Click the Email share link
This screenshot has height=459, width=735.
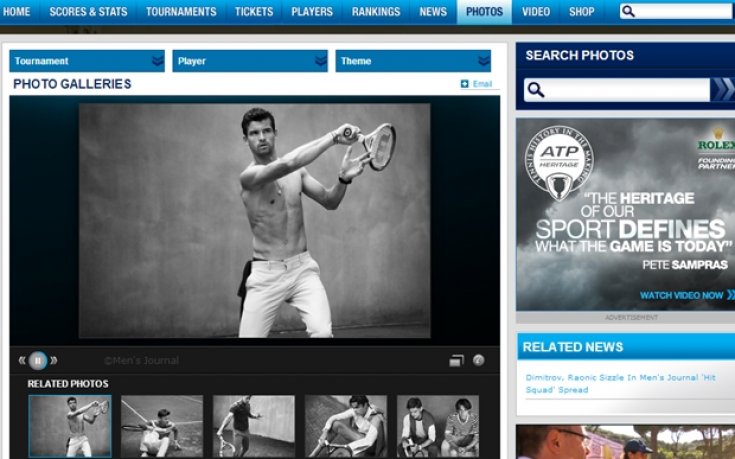coord(482,84)
